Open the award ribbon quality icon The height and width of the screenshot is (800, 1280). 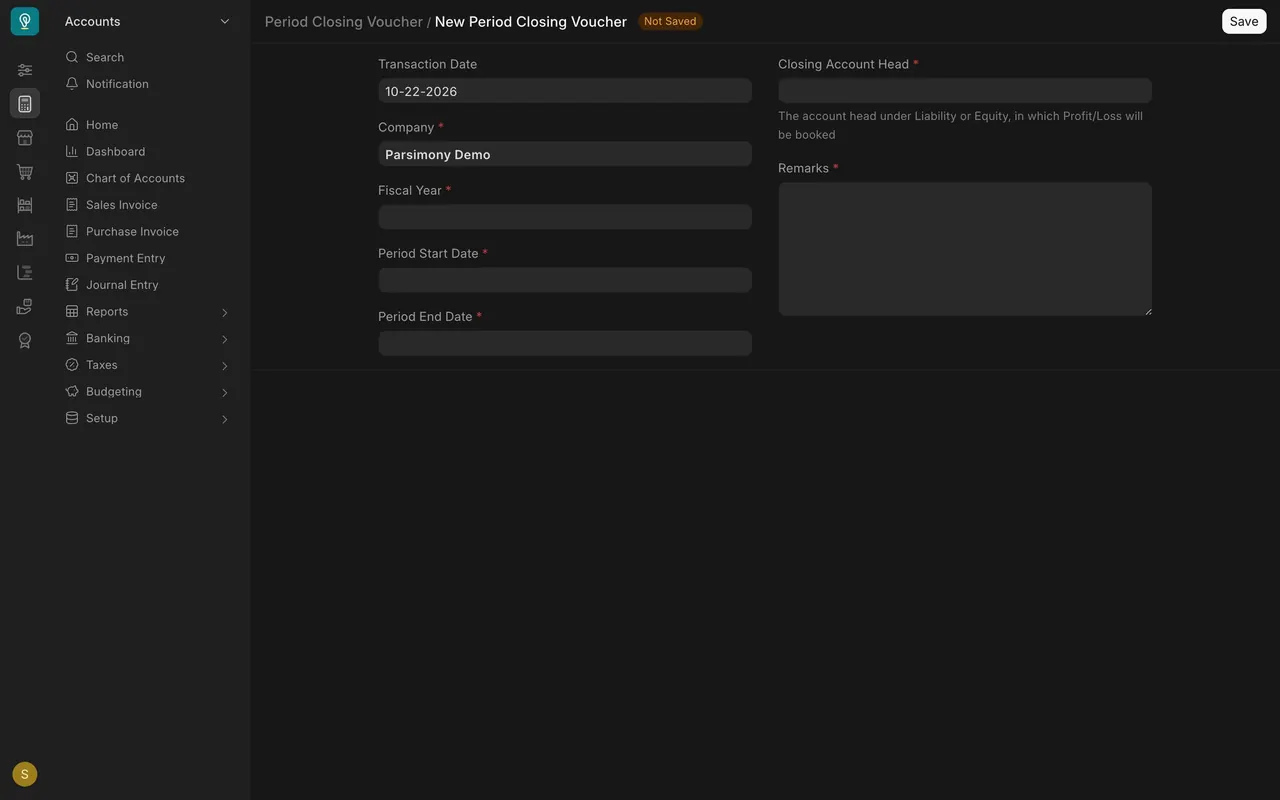pos(25,340)
